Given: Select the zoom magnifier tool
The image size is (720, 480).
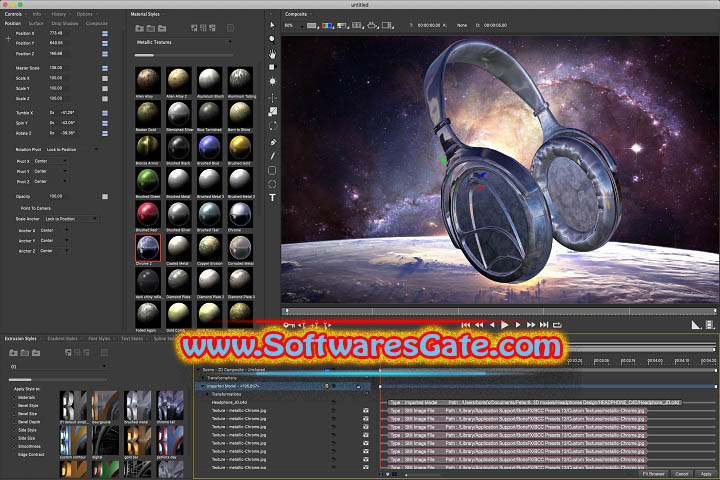Looking at the screenshot, I should click(272, 39).
